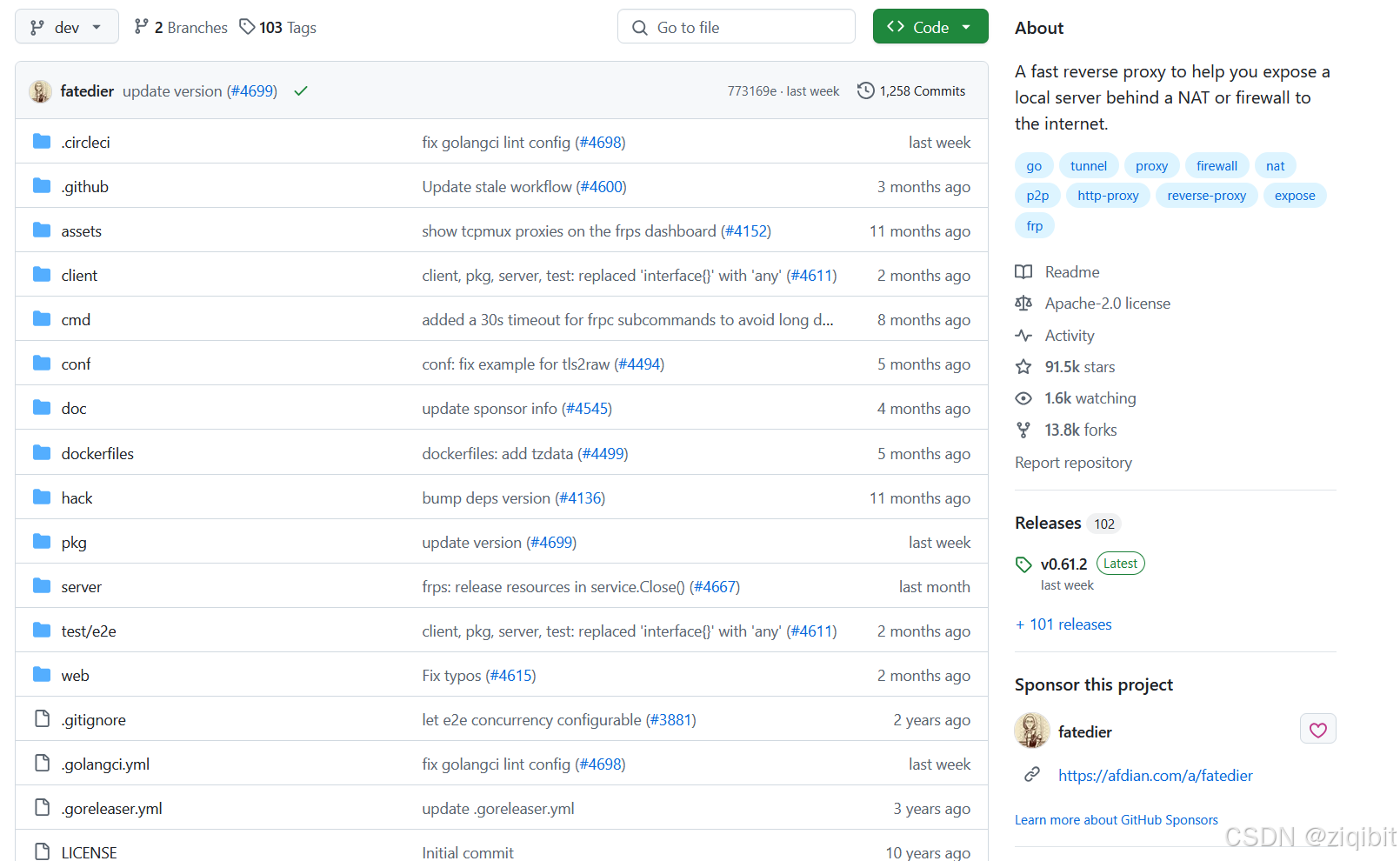Click the book icon beside Readme
The width and height of the screenshot is (1400, 861).
[1023, 272]
